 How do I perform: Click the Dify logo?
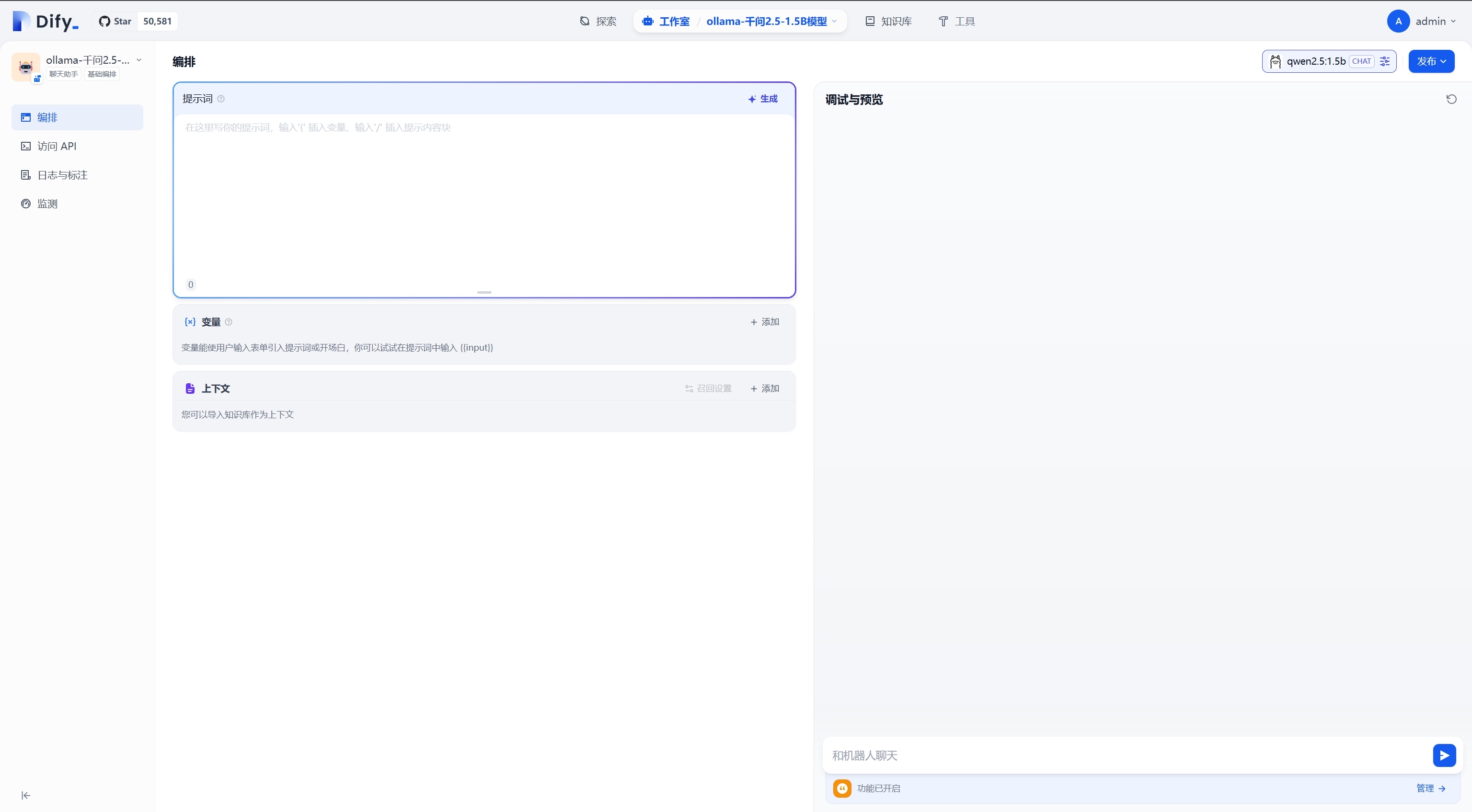click(x=45, y=21)
